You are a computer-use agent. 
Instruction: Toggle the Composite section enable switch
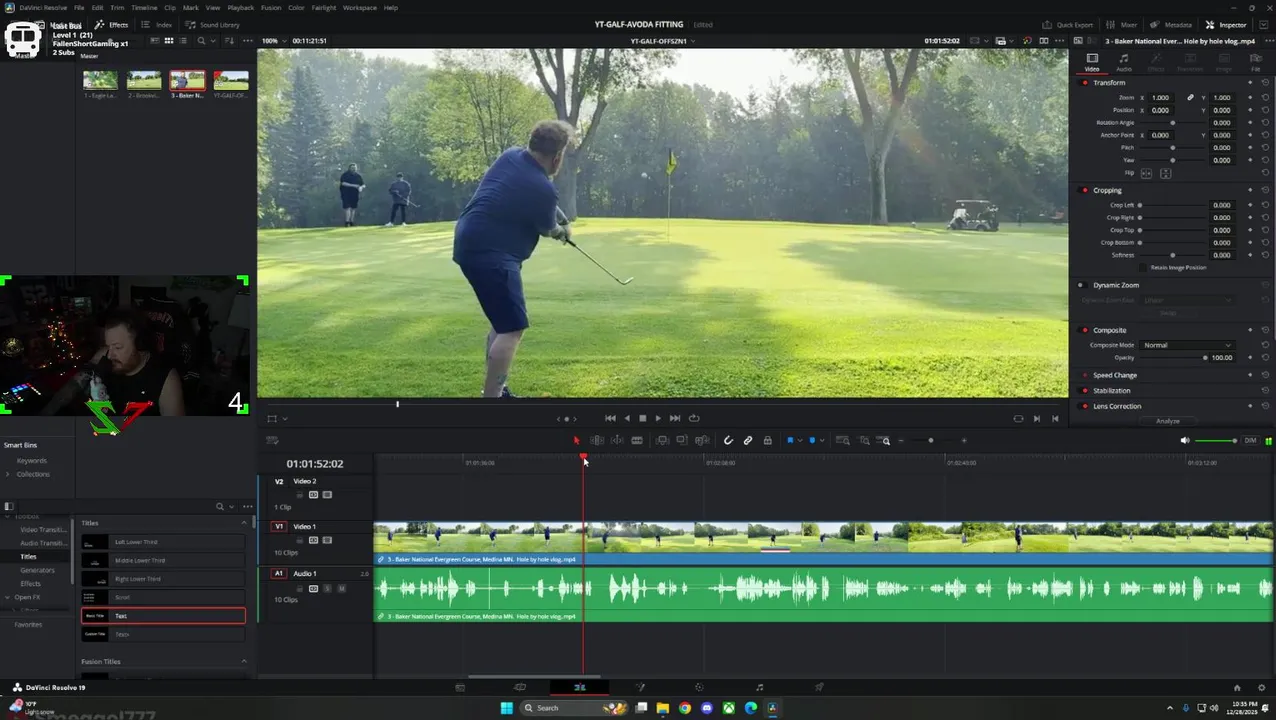click(1085, 330)
